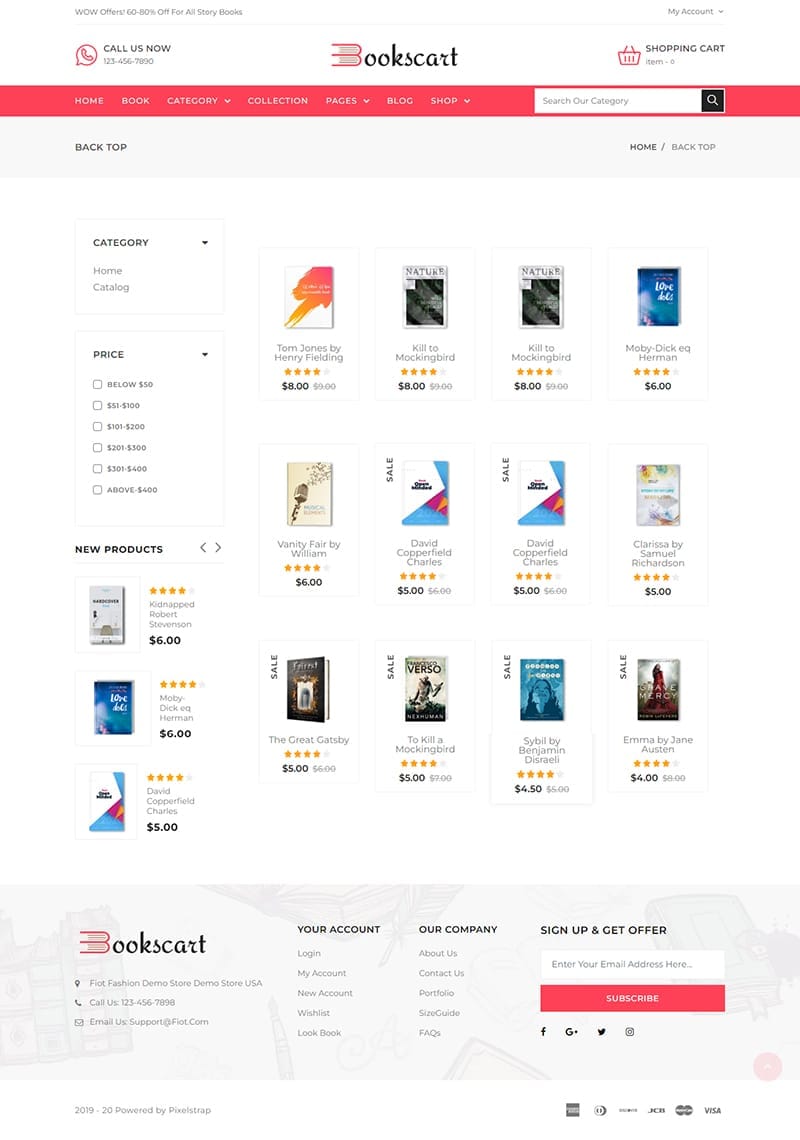Screen dimensions: 800x1140
Task: Expand the SHOP menu dropdown
Action: pos(450,100)
